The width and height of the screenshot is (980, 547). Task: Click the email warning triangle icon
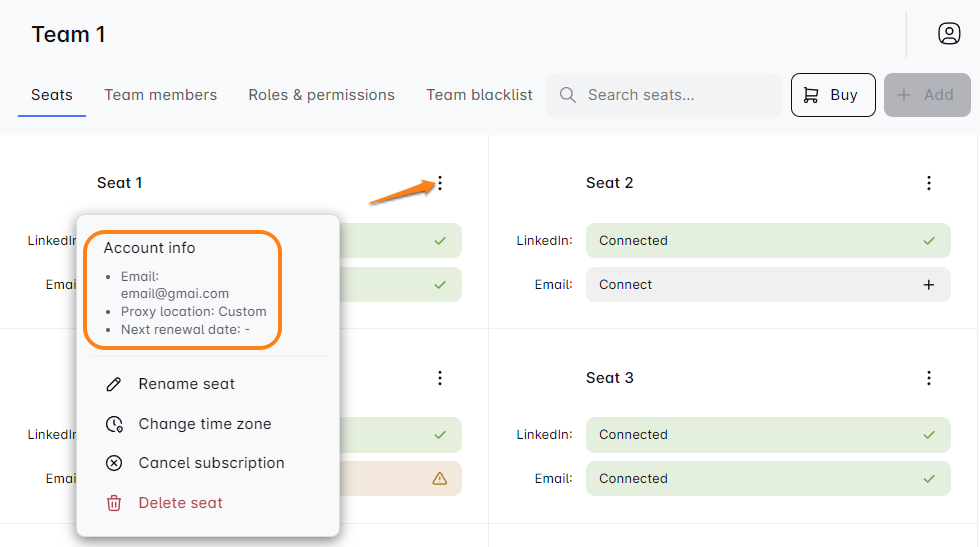[439, 479]
